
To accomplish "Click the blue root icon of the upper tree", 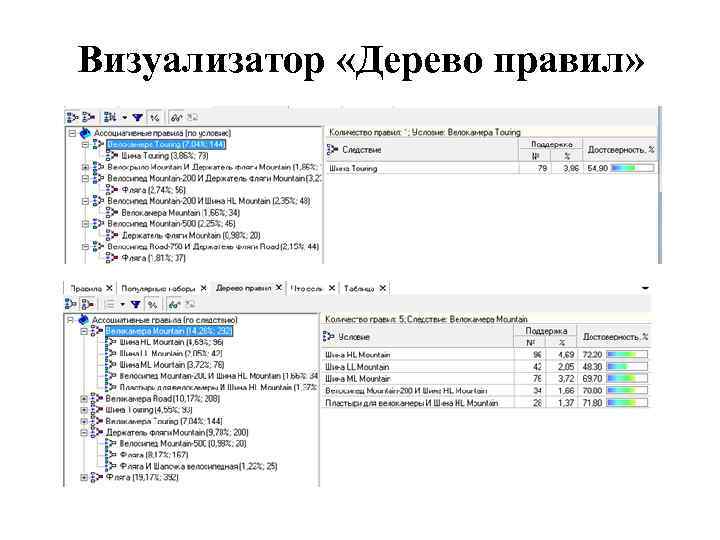I will coord(85,133).
